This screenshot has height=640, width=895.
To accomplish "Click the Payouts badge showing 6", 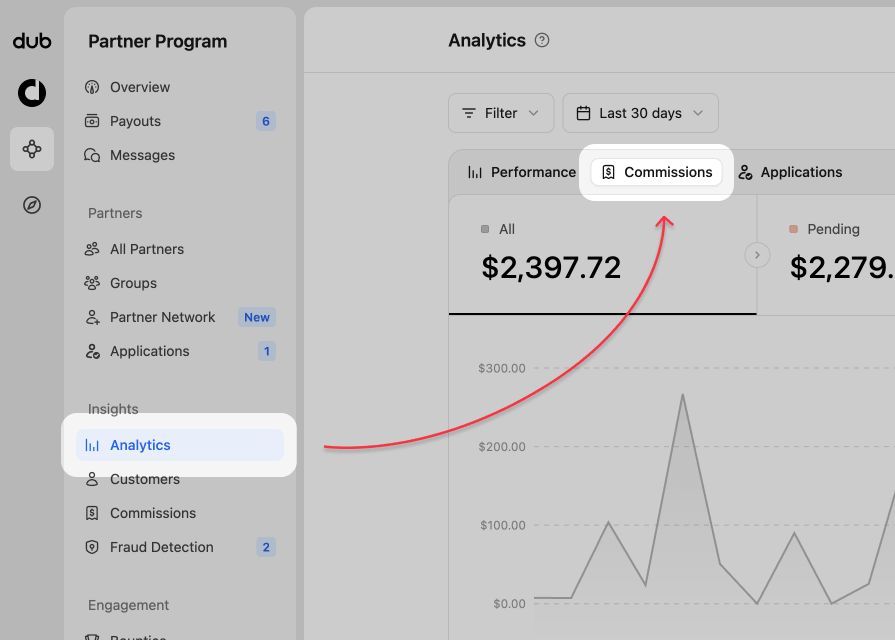I will [266, 121].
